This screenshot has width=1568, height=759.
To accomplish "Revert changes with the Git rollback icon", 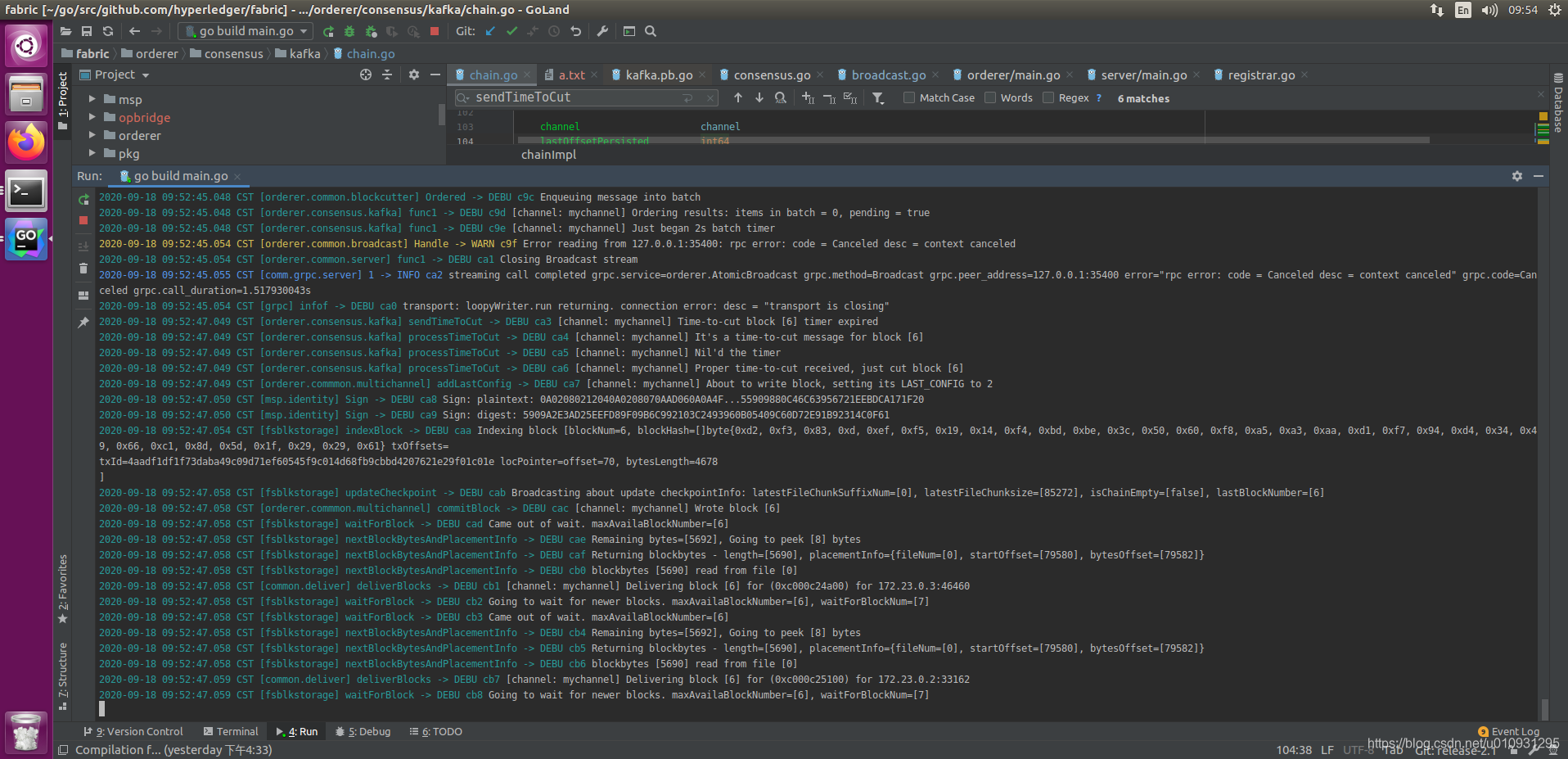I will point(576,31).
